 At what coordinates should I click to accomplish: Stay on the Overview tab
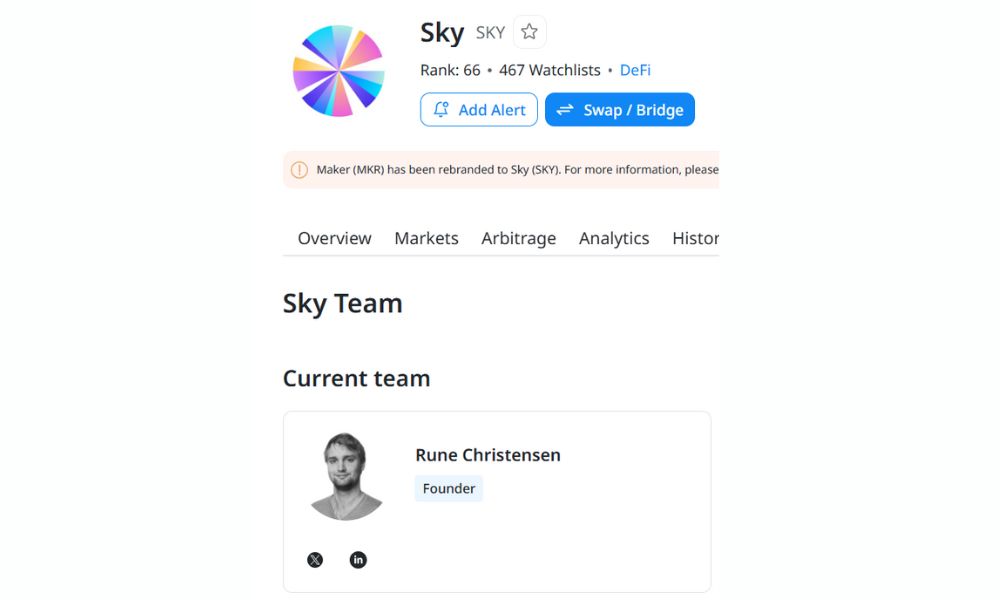333,238
